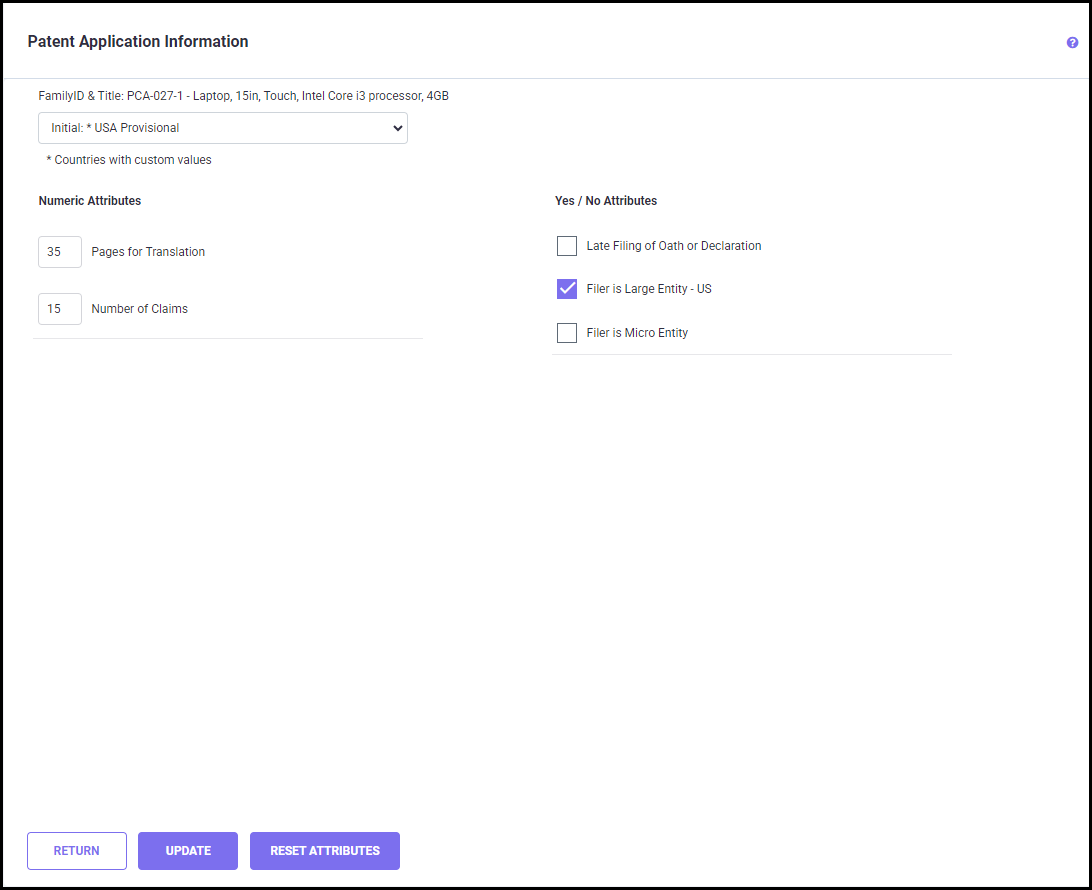Click the Numeric Attributes section heading
Screen dimensions: 1092x890
90,201
